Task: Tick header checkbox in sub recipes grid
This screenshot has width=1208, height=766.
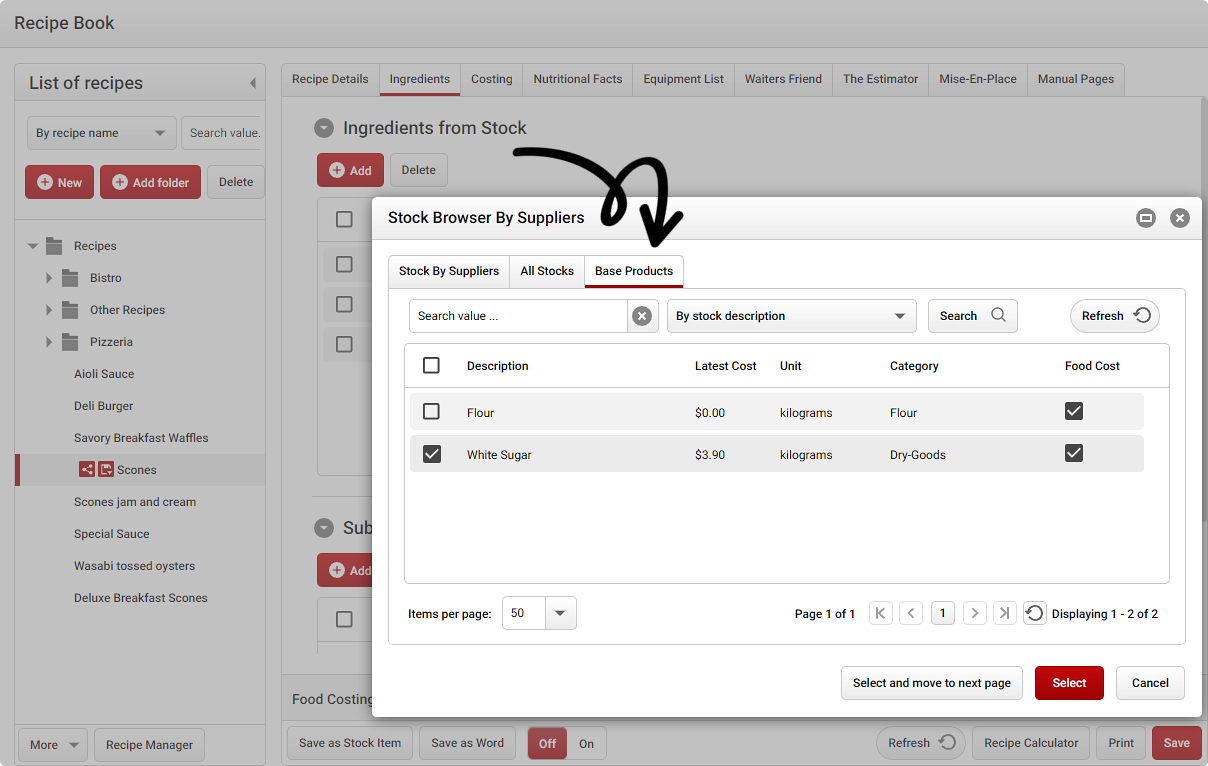Action: pos(344,619)
